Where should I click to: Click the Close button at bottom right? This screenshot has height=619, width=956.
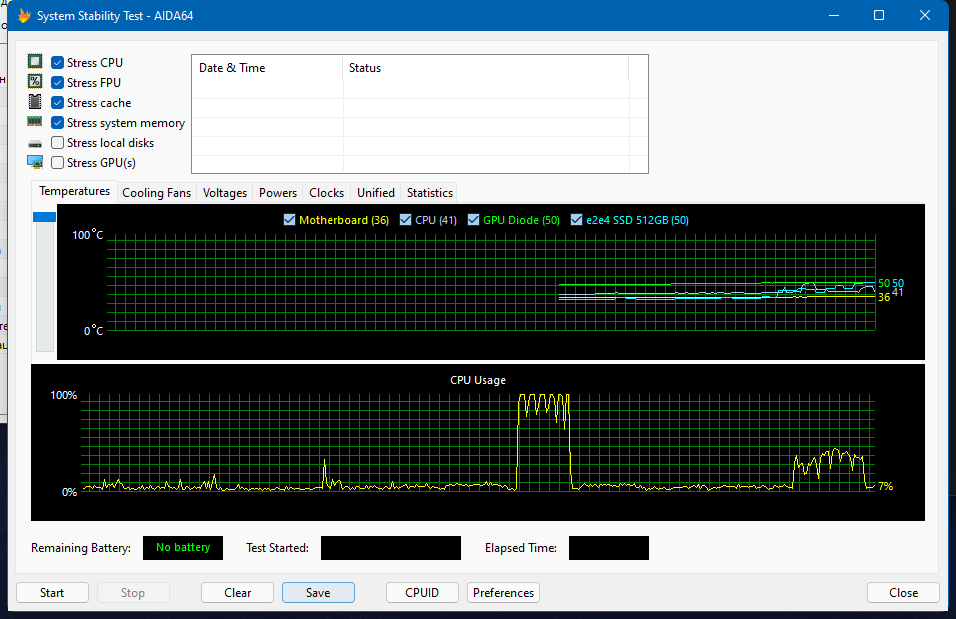click(x=903, y=593)
